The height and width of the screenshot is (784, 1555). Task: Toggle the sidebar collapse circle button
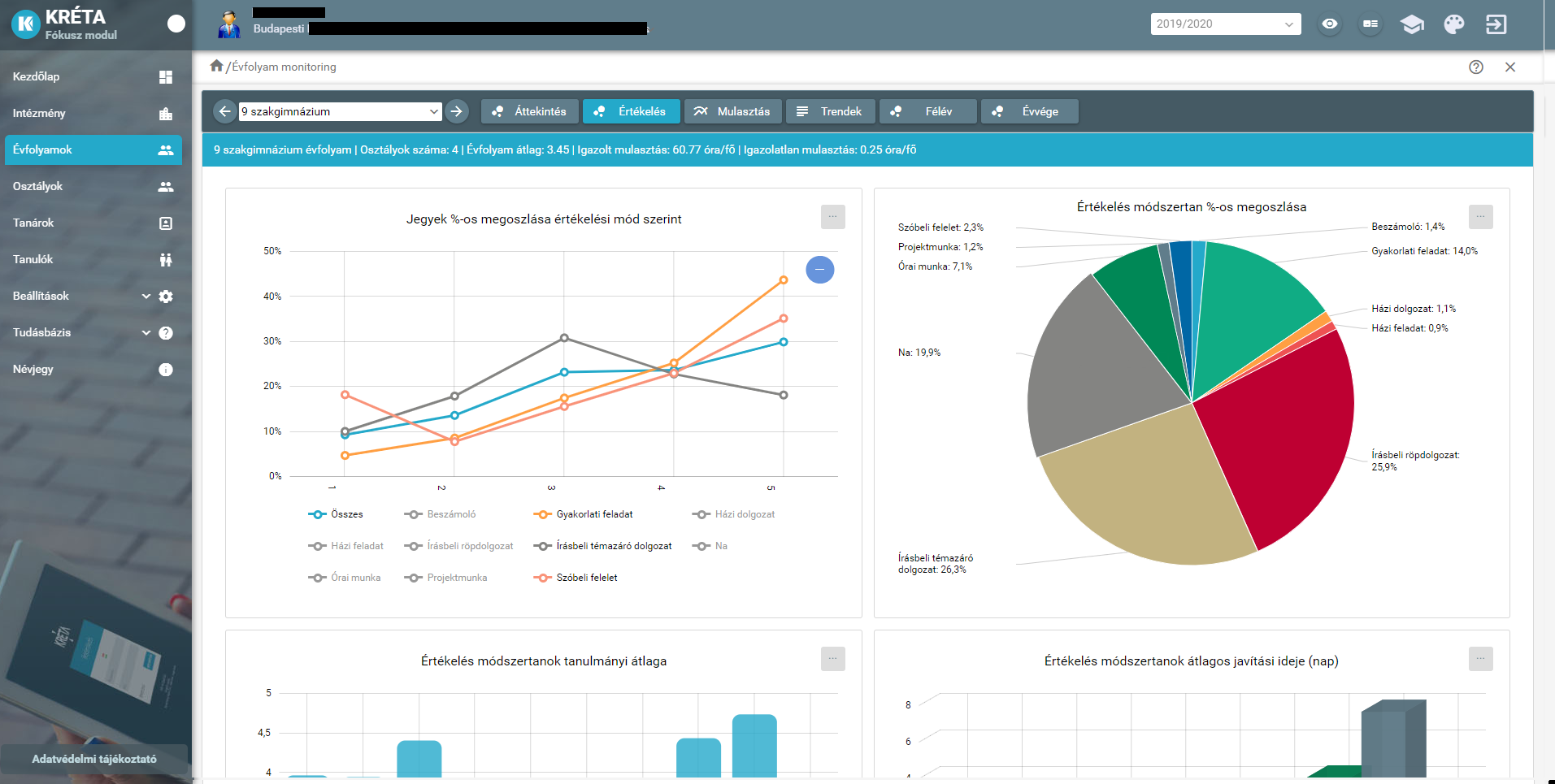(176, 24)
